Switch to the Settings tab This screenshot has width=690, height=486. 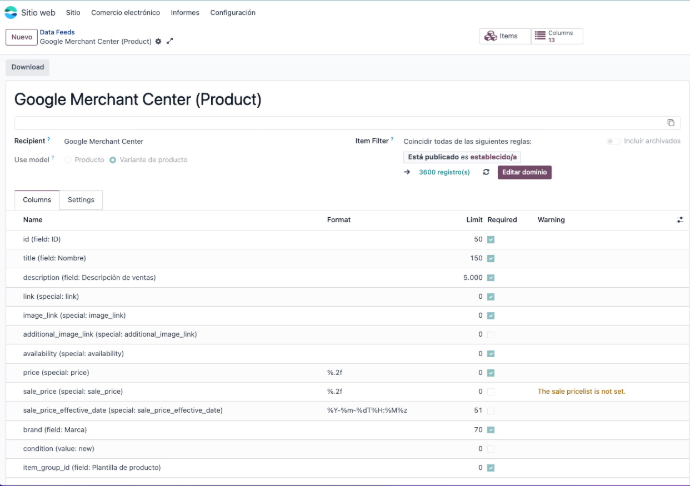81,200
